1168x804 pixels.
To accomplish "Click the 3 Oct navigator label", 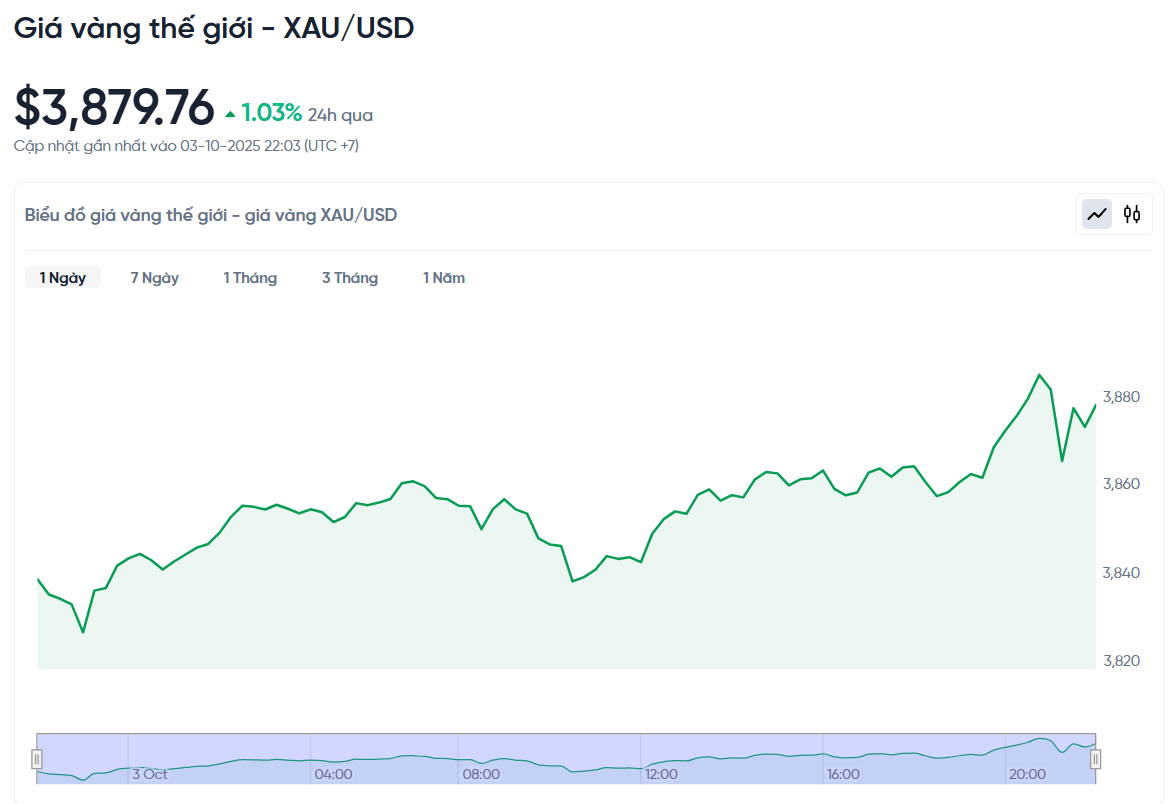I will 150,774.
